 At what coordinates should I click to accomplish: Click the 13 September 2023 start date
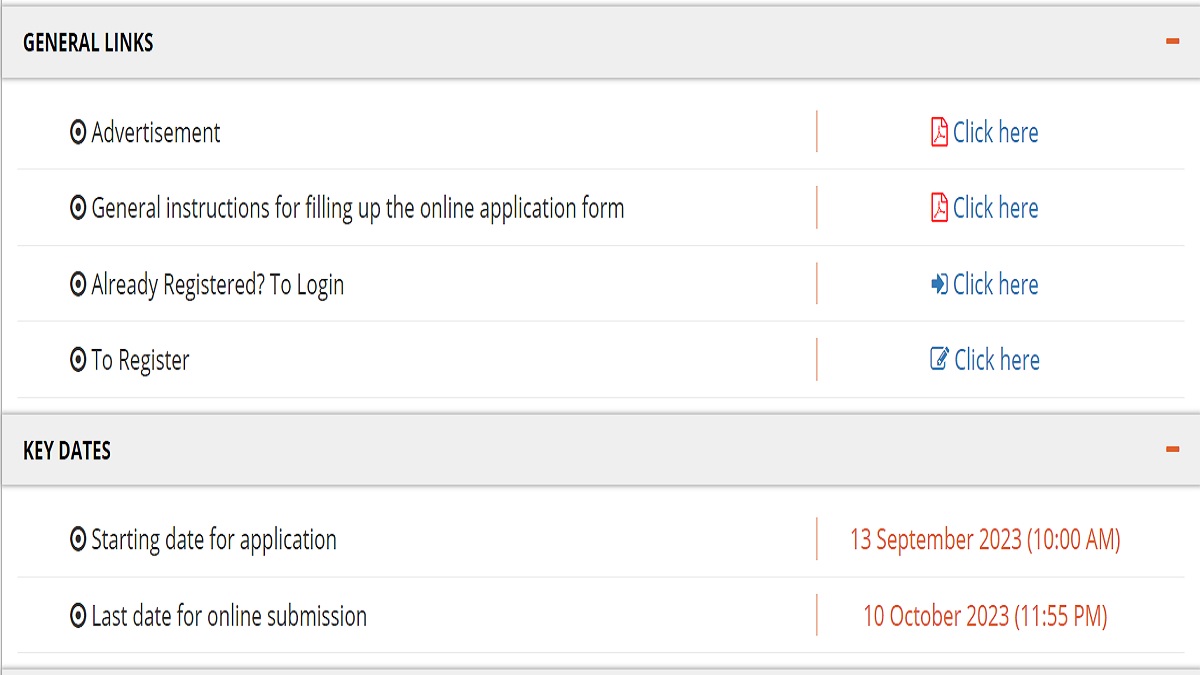click(985, 540)
